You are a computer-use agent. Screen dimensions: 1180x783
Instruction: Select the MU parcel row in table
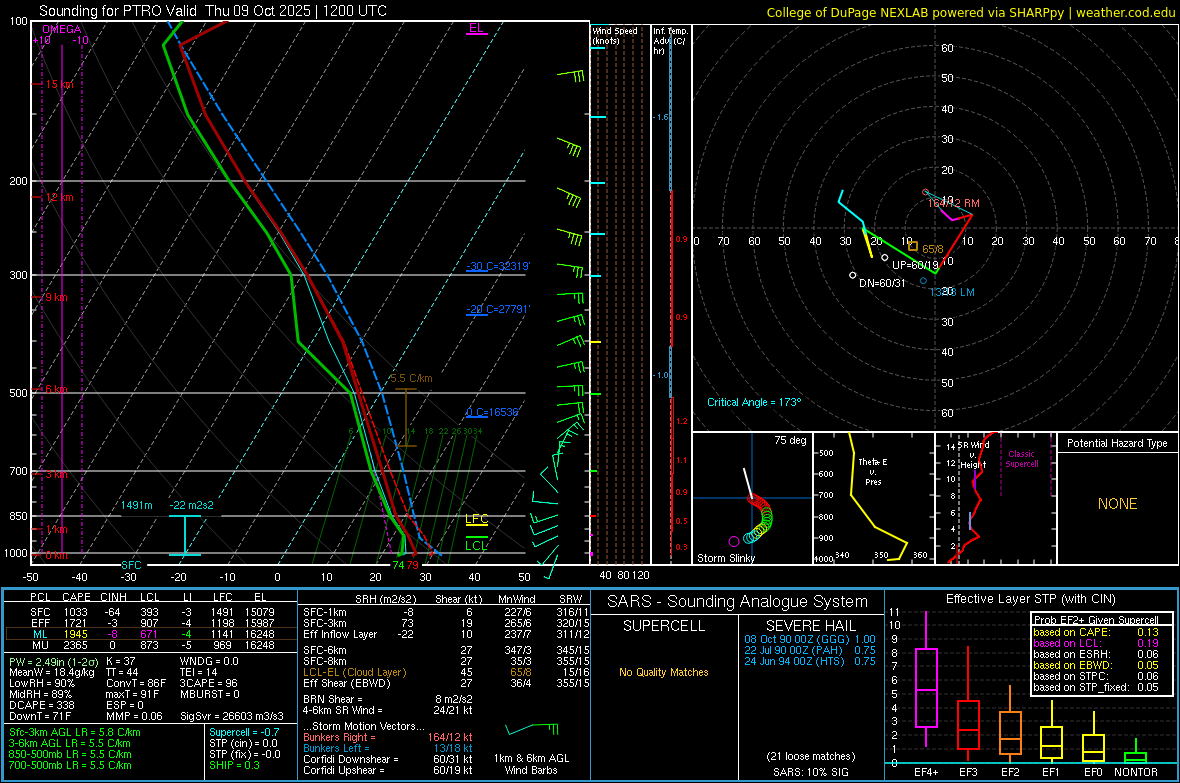tap(151, 644)
